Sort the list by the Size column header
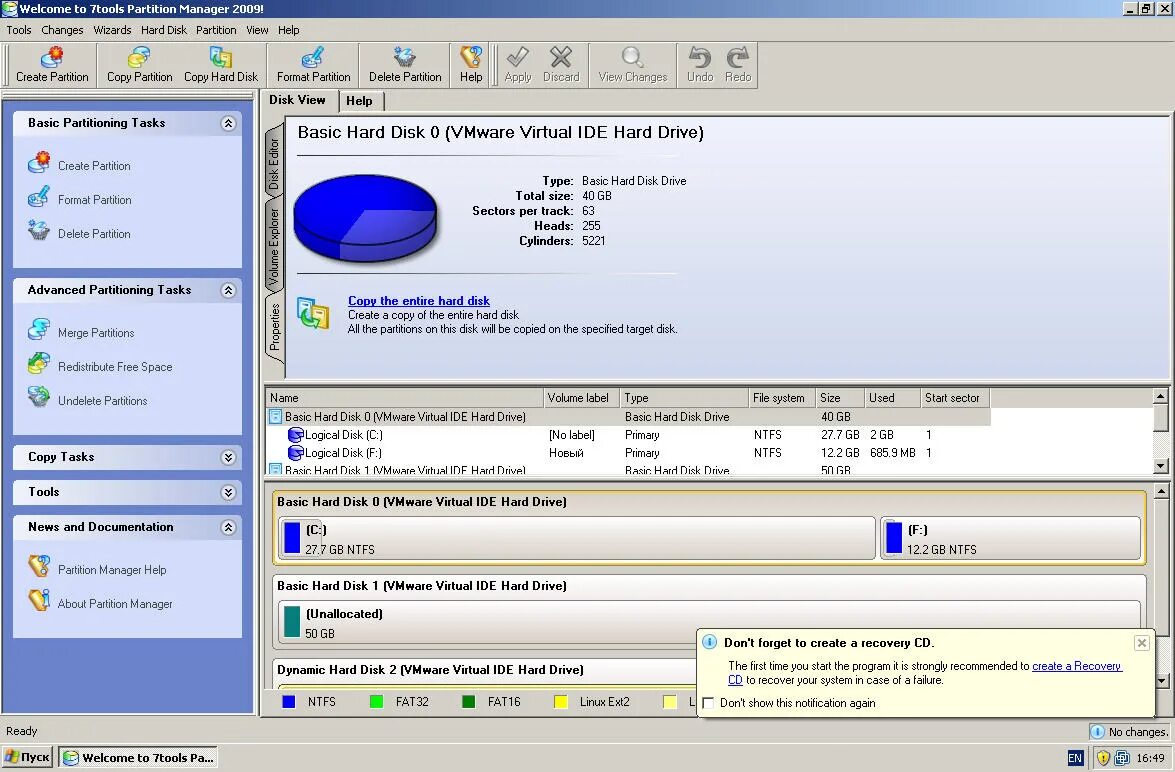 coord(839,398)
